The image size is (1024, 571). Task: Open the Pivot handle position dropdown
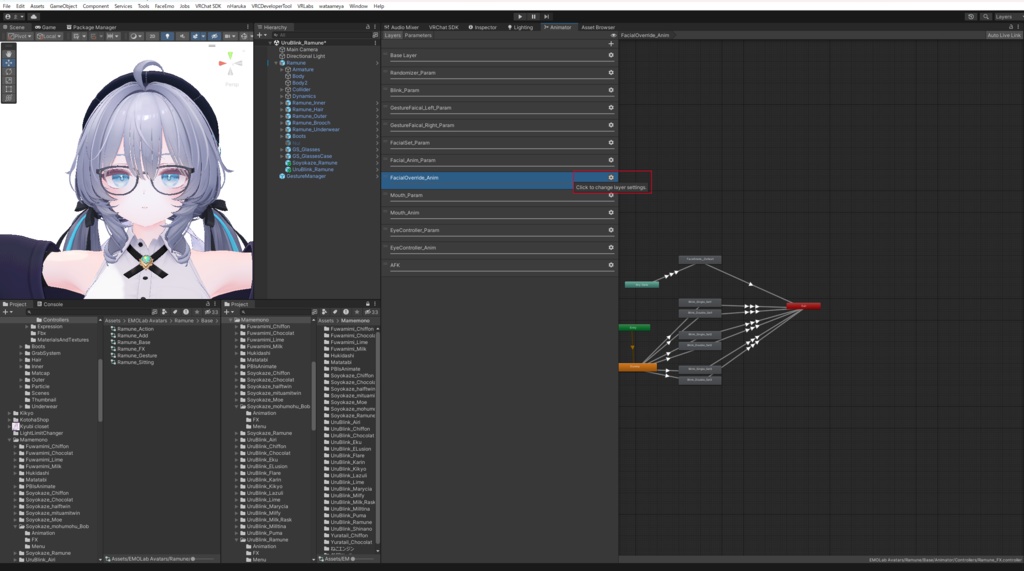[19, 36]
